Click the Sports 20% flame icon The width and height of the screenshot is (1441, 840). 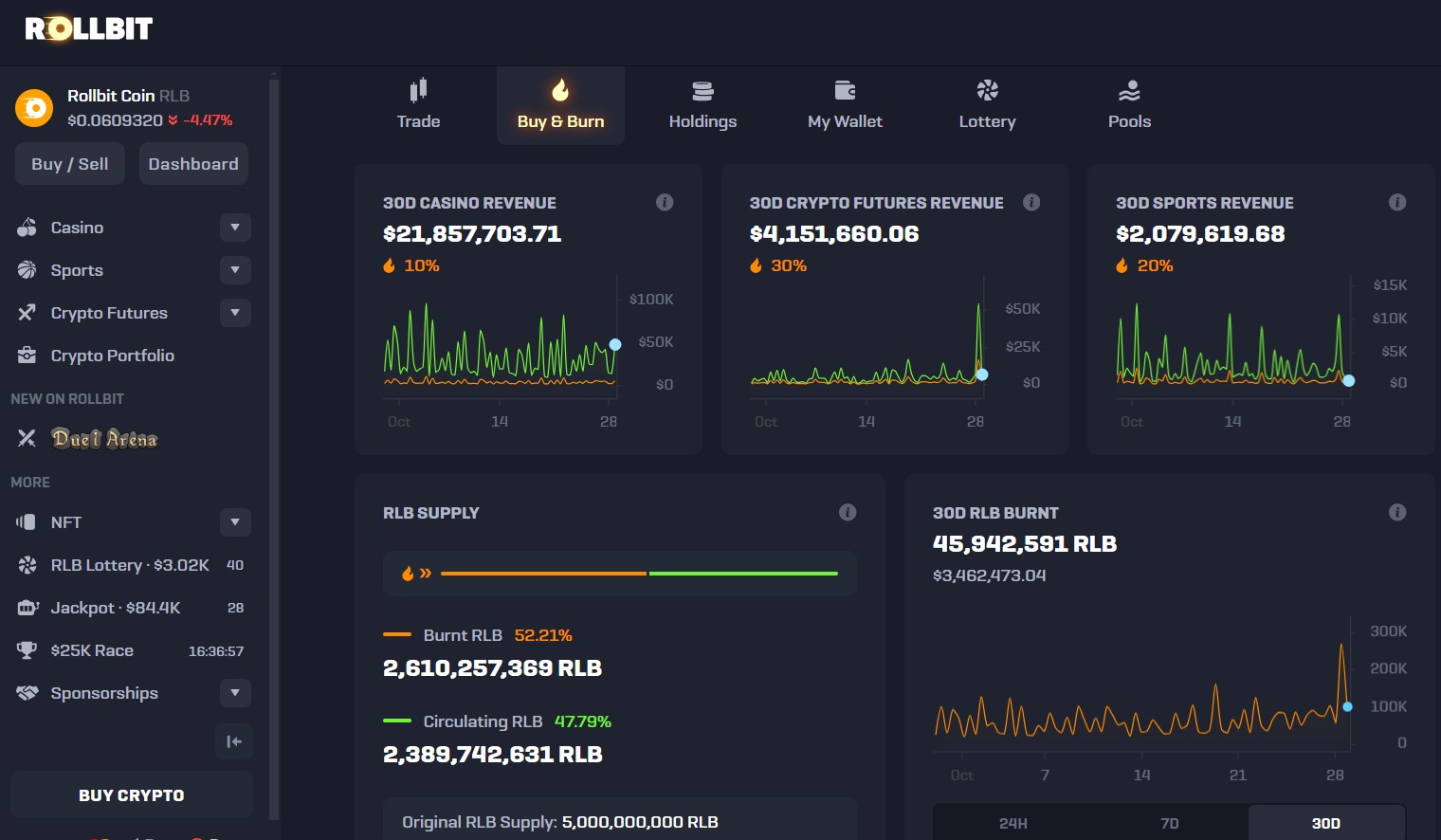[x=1122, y=265]
